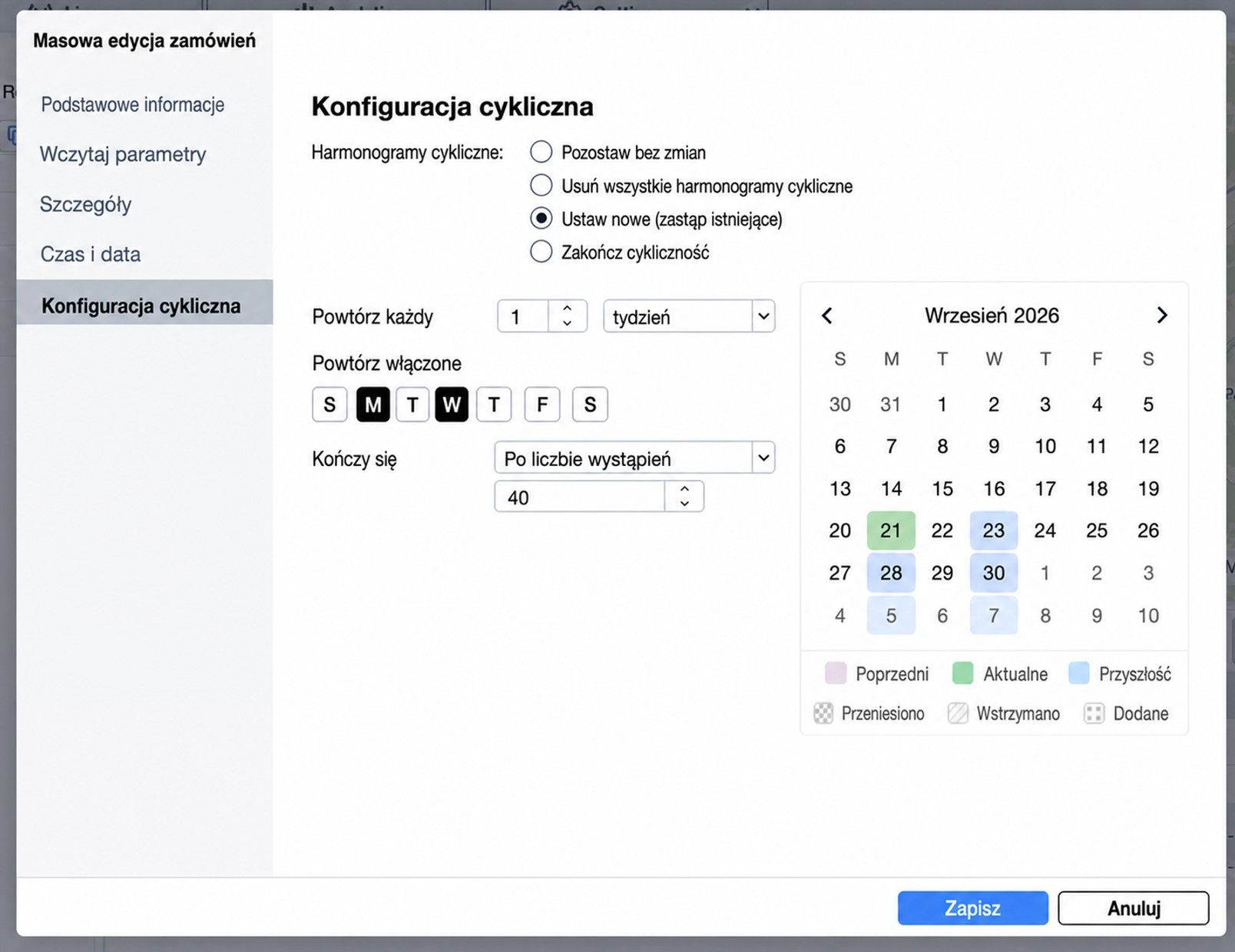This screenshot has width=1235, height=952.
Task: Open the 'tydzień' interval unit dropdown
Action: [689, 316]
